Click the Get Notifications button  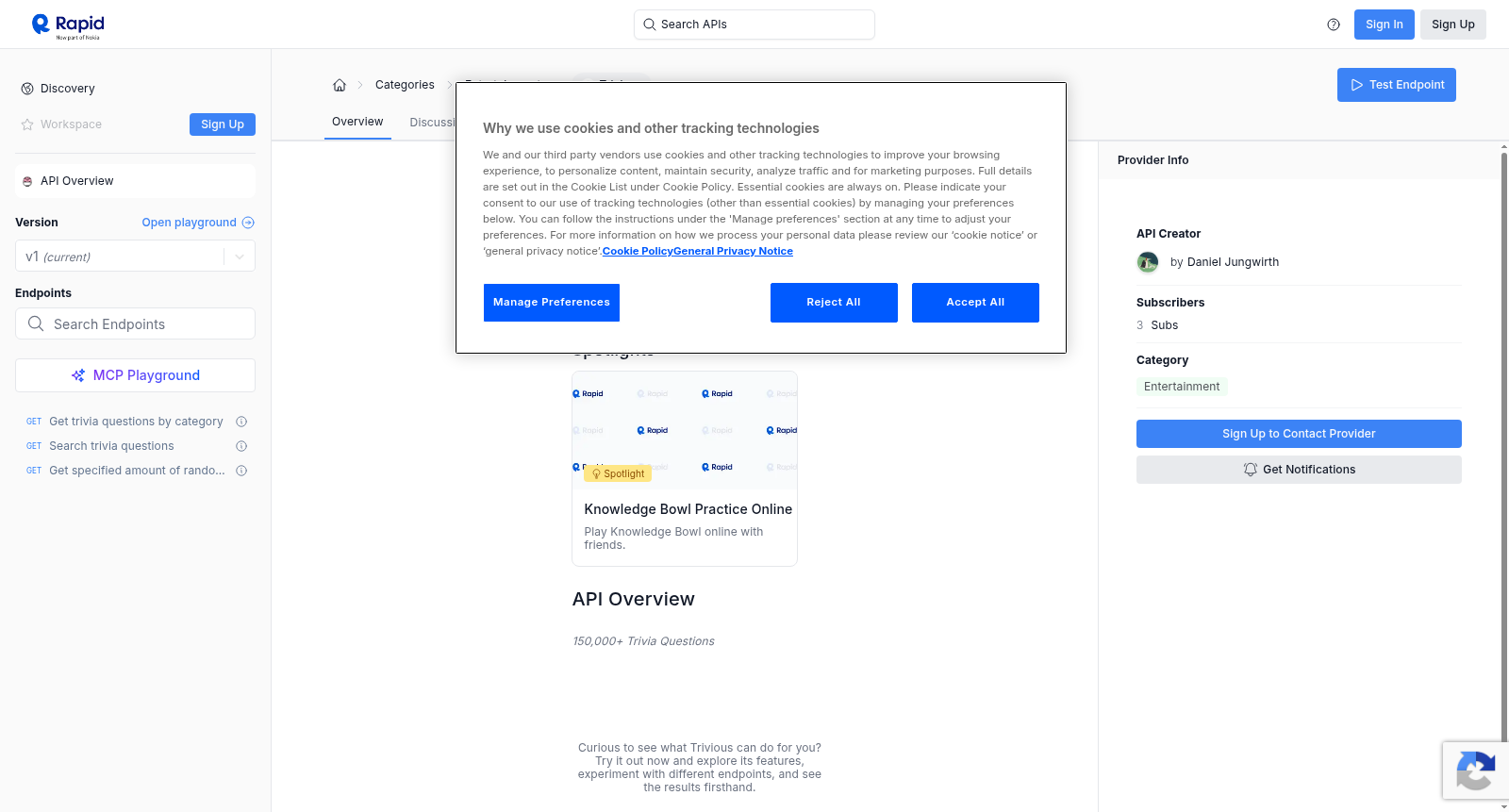(1299, 470)
